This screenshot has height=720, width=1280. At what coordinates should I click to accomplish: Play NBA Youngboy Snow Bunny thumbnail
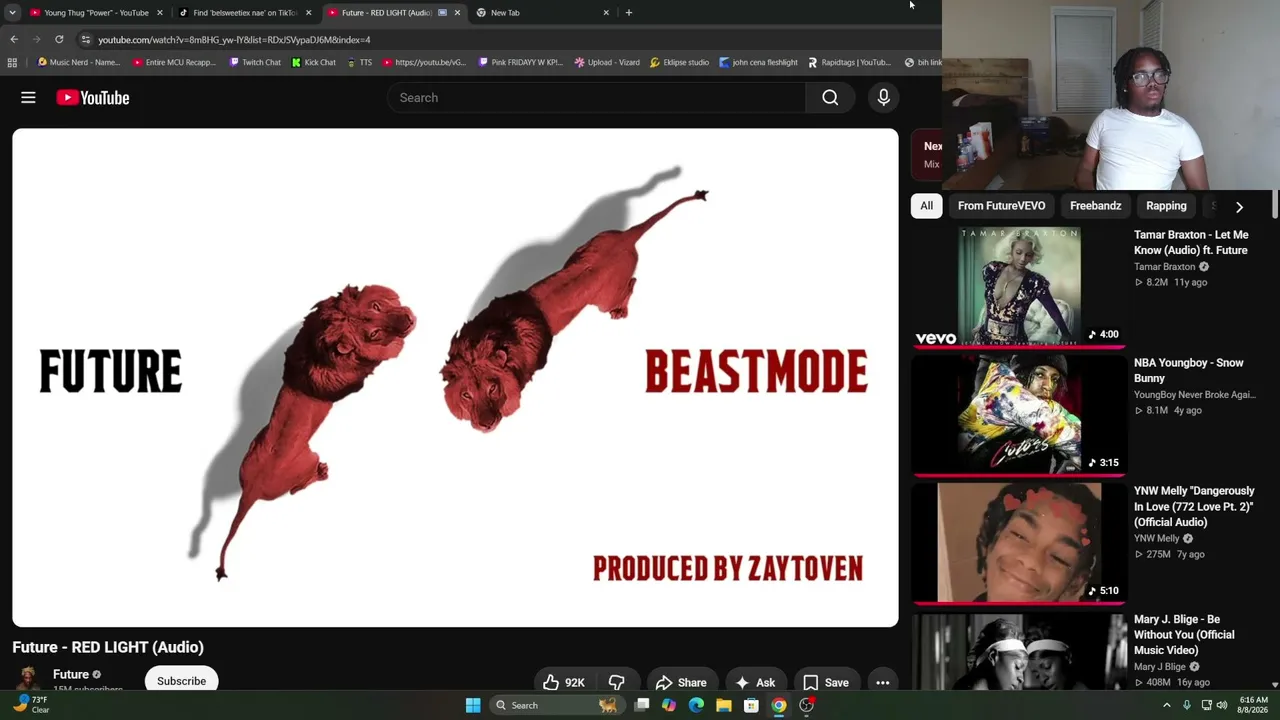[x=1019, y=415]
